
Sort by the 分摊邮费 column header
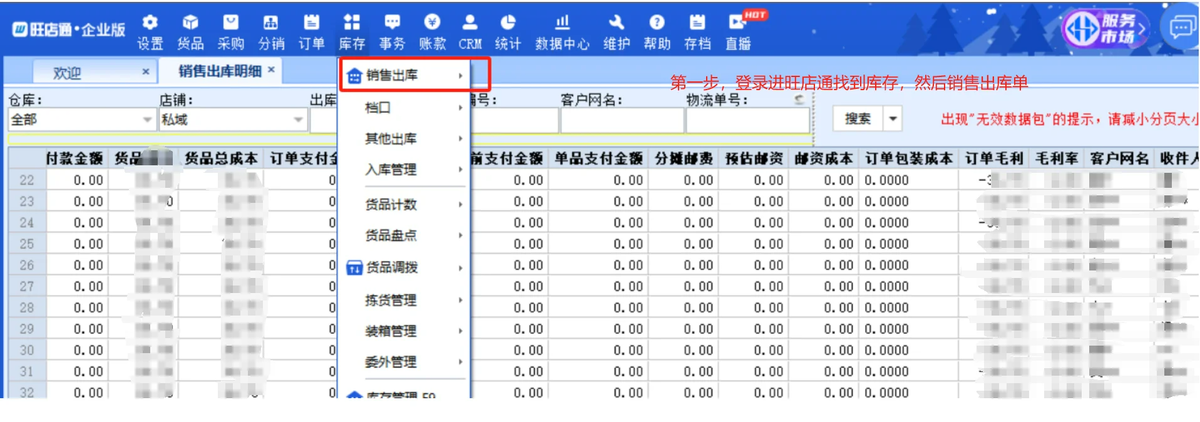684,158
